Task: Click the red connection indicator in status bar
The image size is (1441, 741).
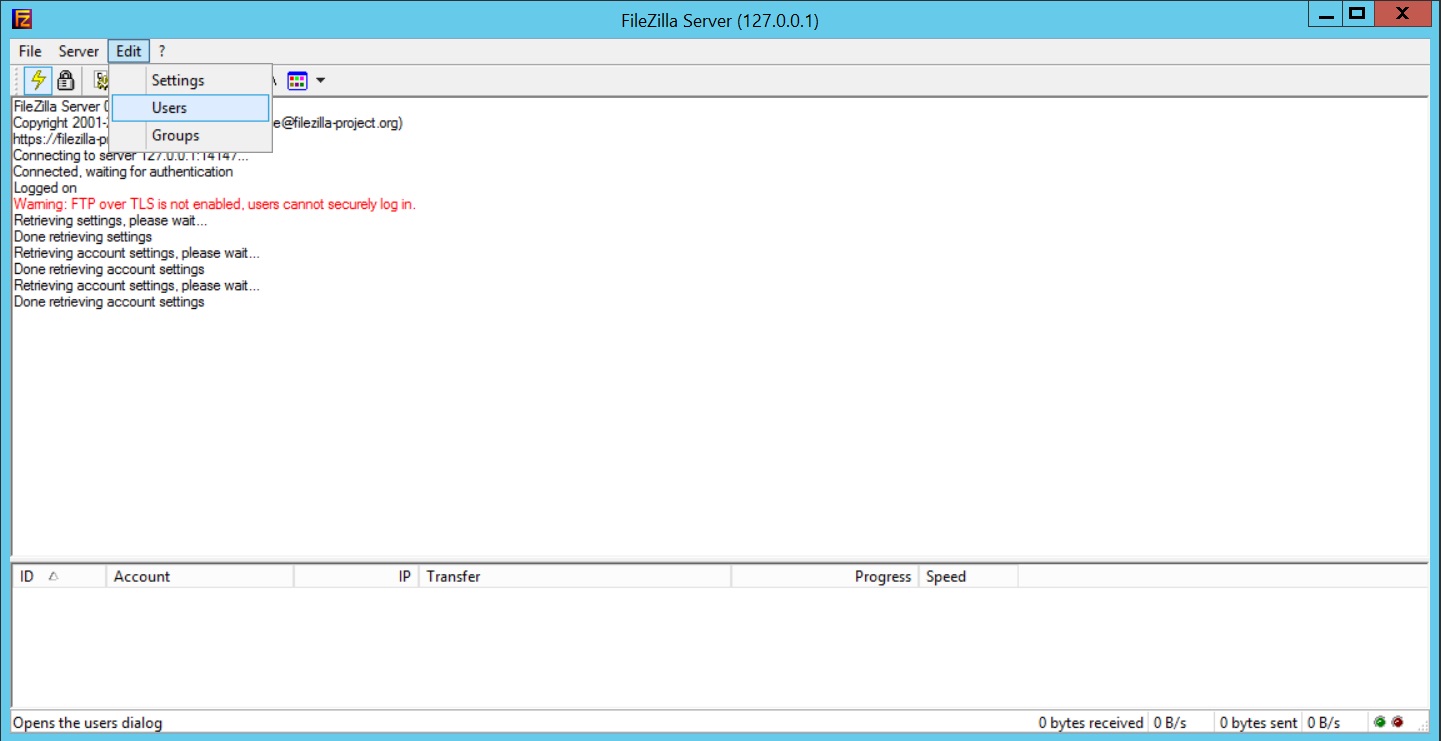Action: (1397, 721)
